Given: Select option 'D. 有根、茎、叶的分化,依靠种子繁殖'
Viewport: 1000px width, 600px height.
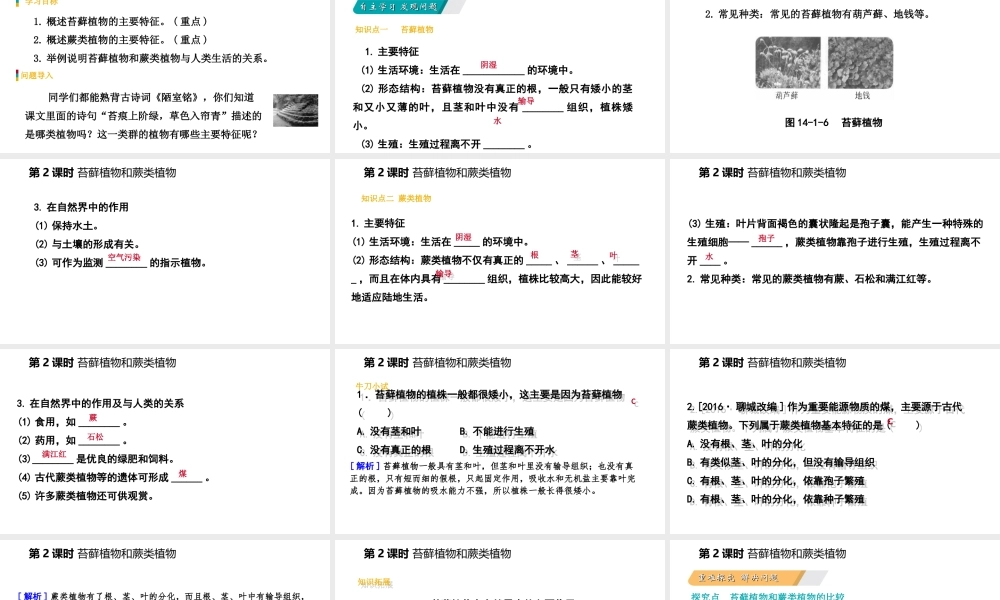Looking at the screenshot, I should tap(776, 499).
